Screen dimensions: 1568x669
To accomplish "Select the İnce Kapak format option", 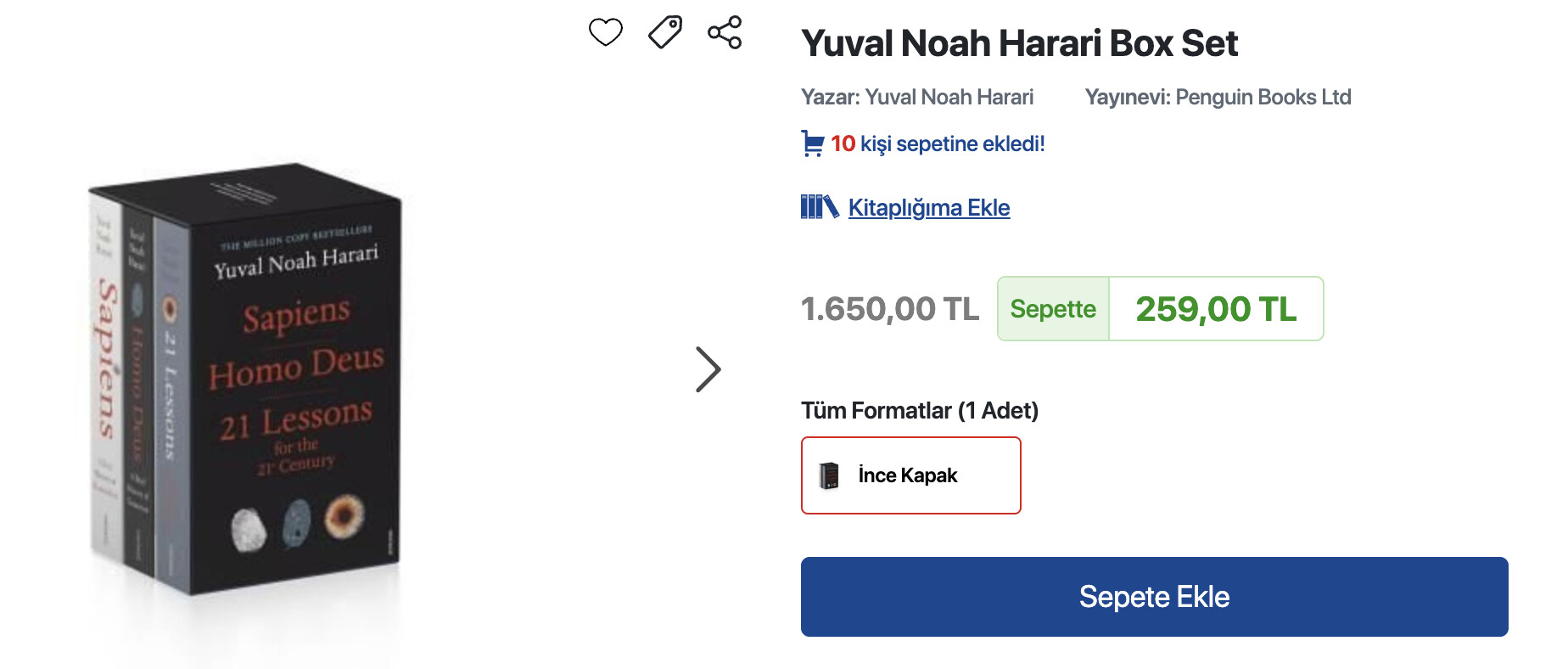I will point(911,475).
